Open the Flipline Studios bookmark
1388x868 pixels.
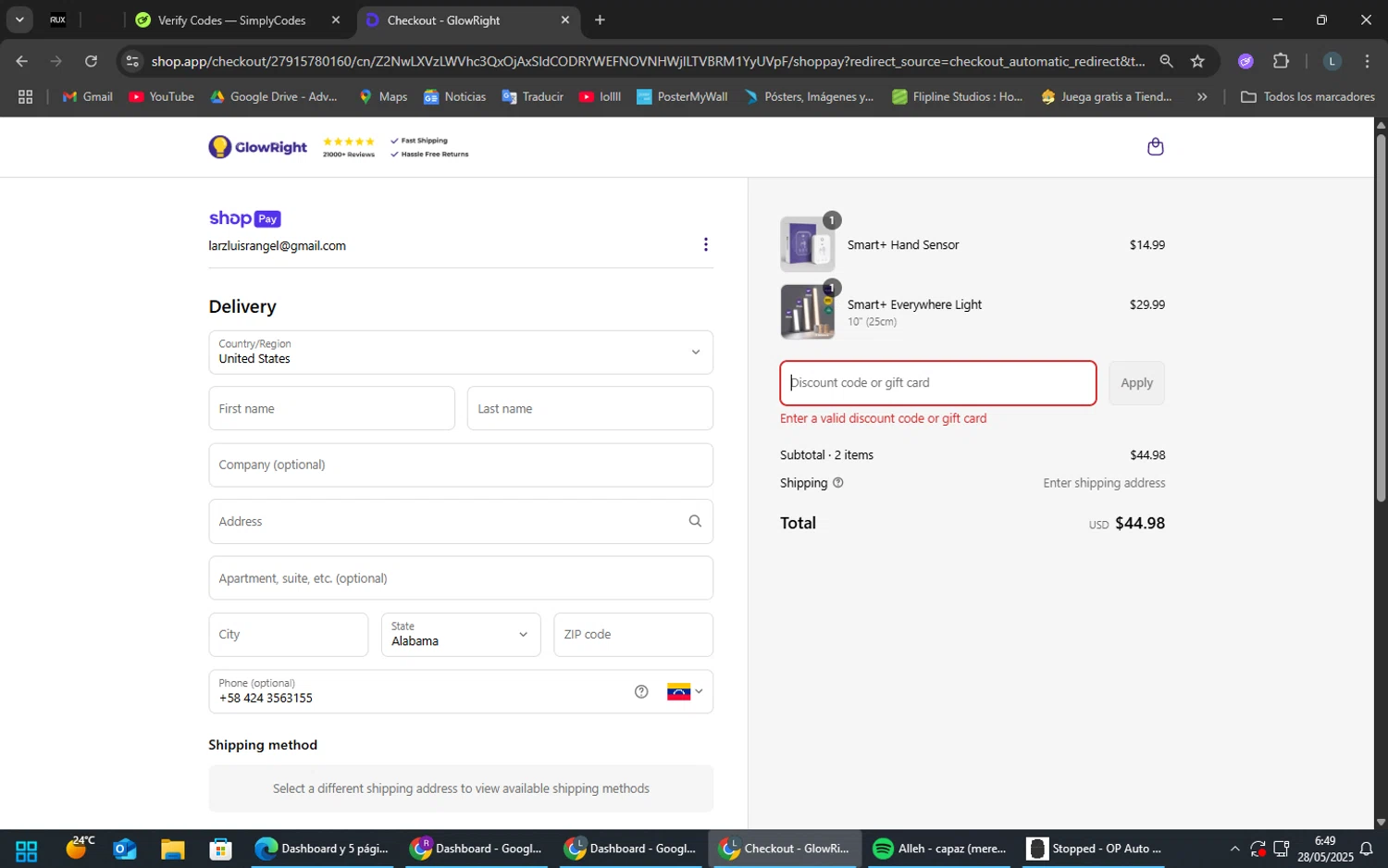coord(957,96)
